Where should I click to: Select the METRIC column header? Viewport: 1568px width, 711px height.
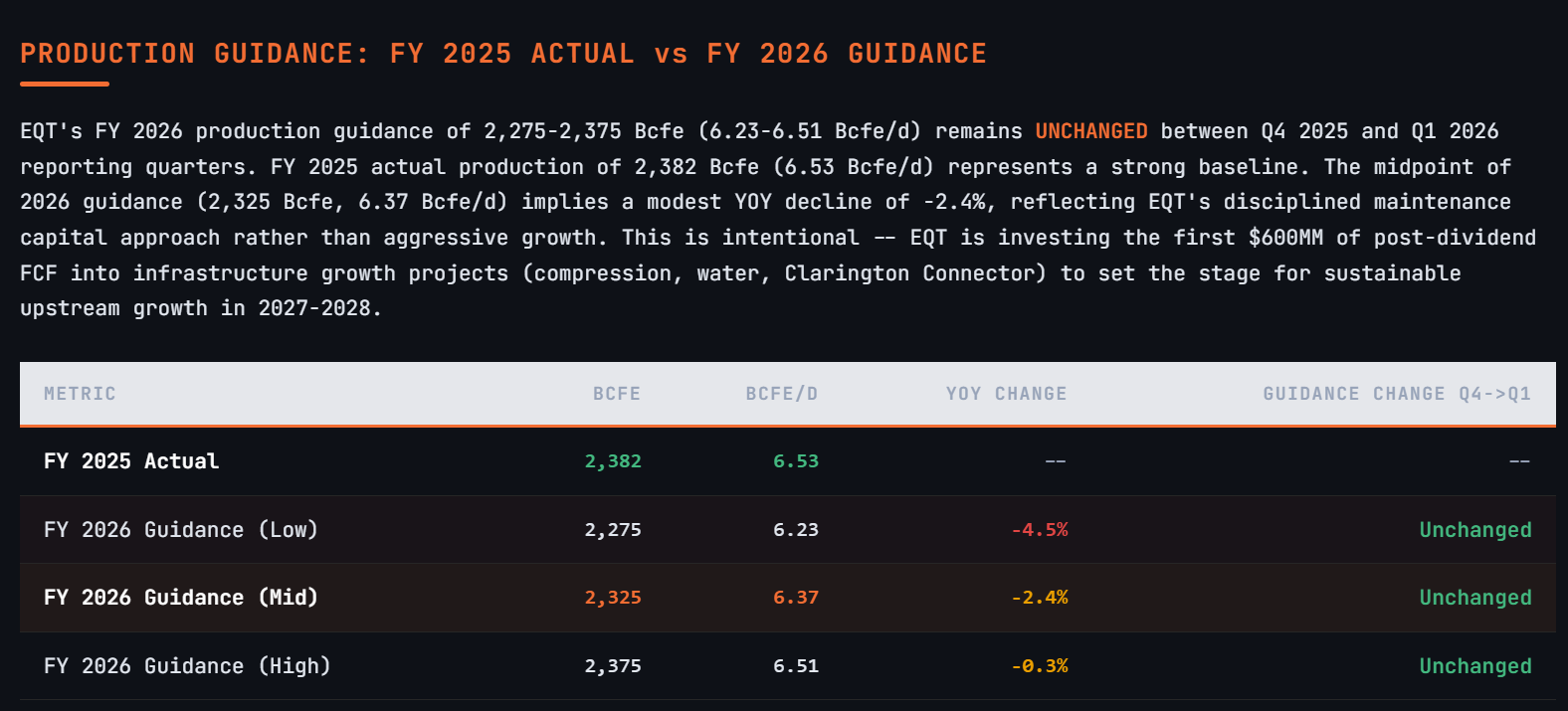(x=80, y=394)
